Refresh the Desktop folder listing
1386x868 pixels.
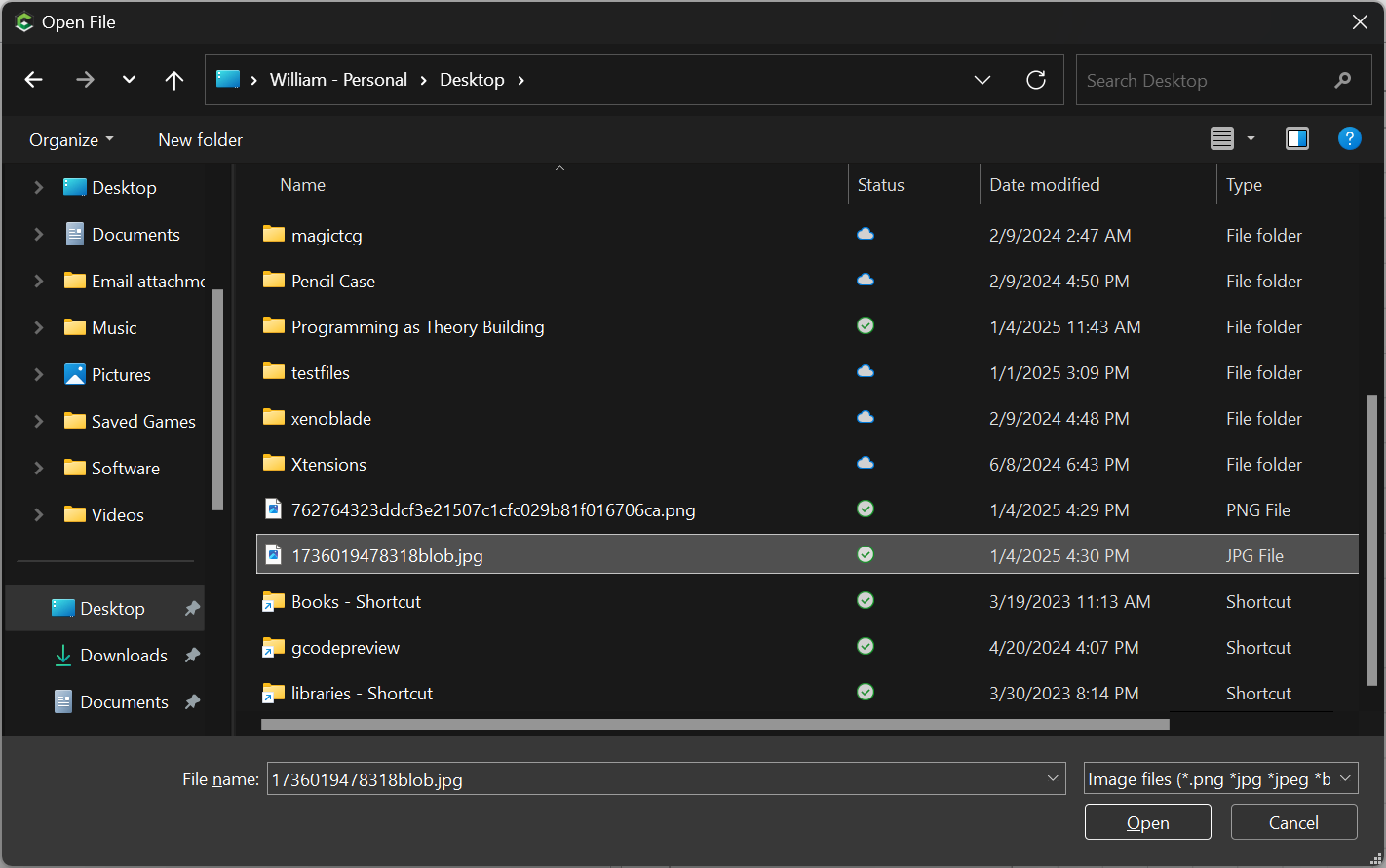tap(1036, 80)
